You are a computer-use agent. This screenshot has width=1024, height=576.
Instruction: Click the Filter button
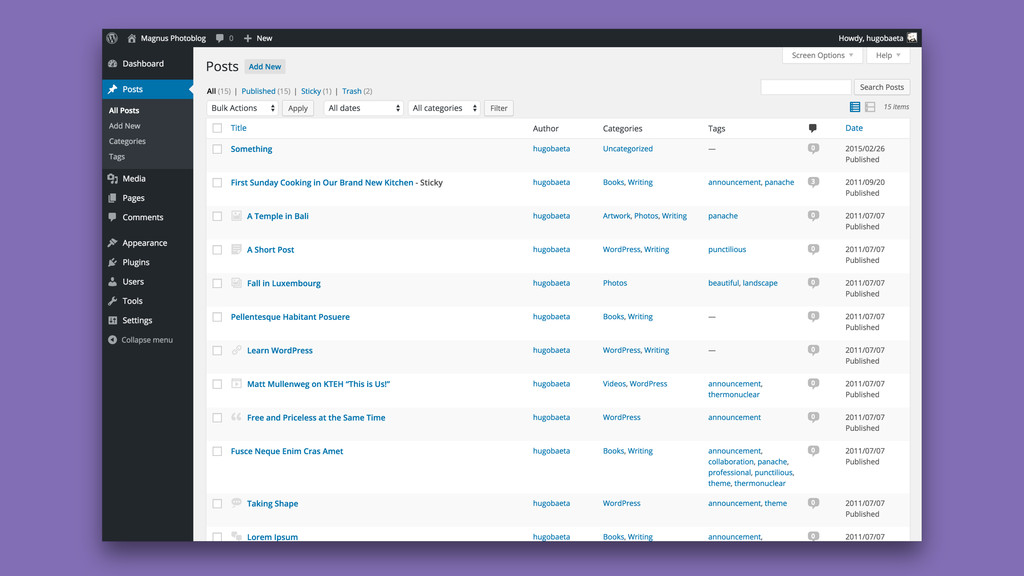pyautogui.click(x=499, y=108)
